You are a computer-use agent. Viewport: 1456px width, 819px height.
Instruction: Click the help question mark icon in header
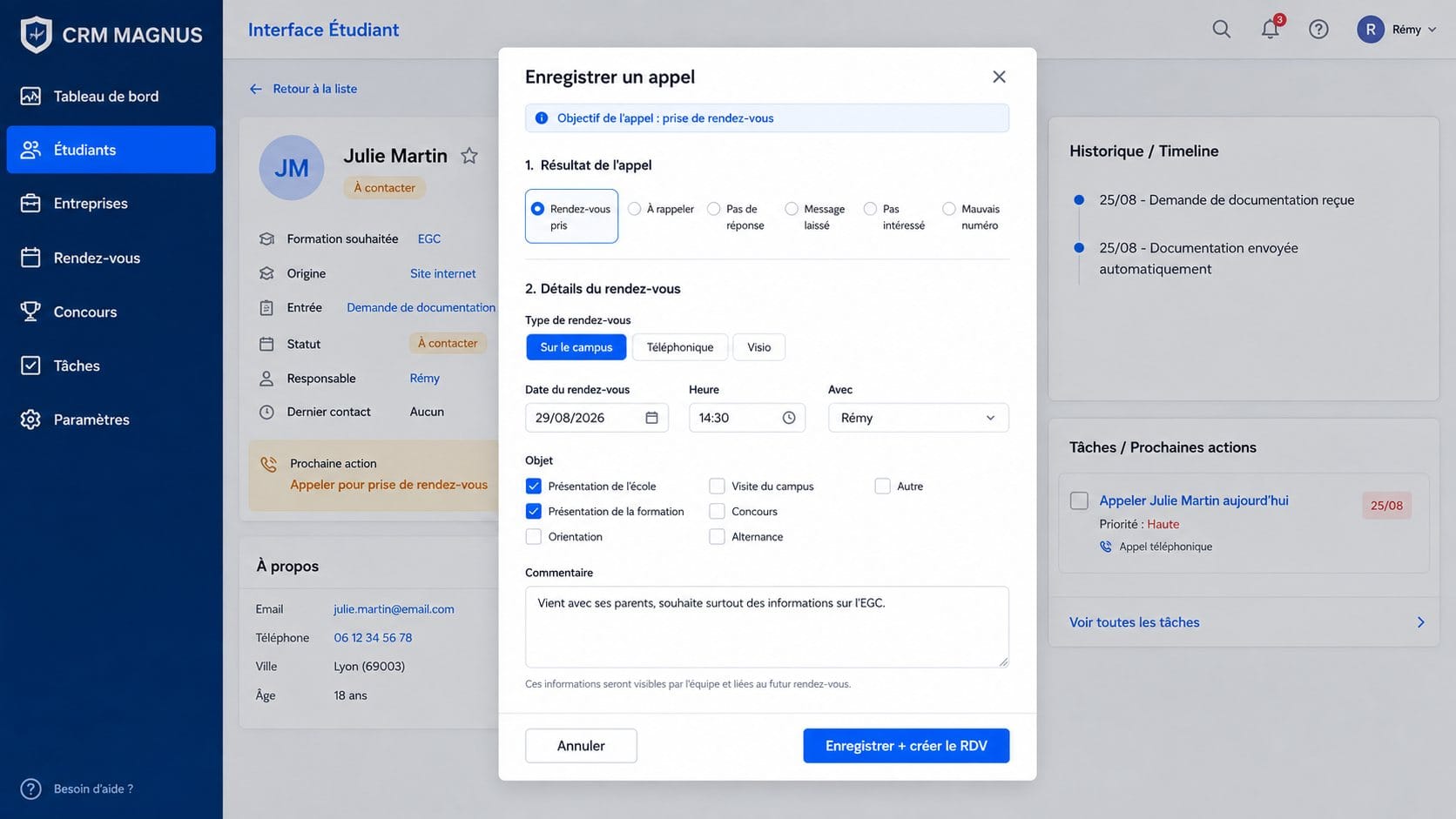click(x=1318, y=30)
